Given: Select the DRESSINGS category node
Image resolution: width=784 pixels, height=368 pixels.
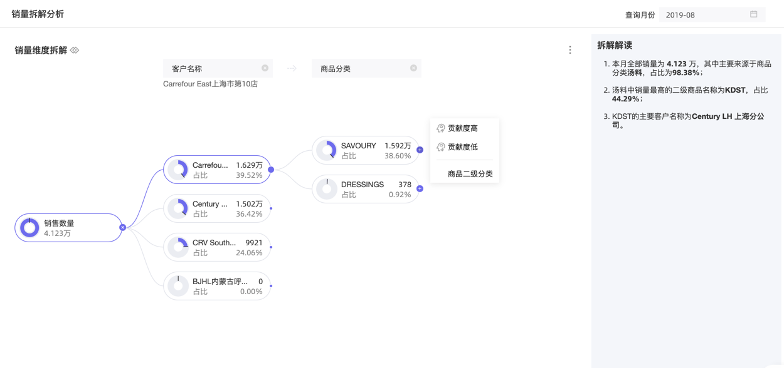Looking at the screenshot, I should 366,189.
